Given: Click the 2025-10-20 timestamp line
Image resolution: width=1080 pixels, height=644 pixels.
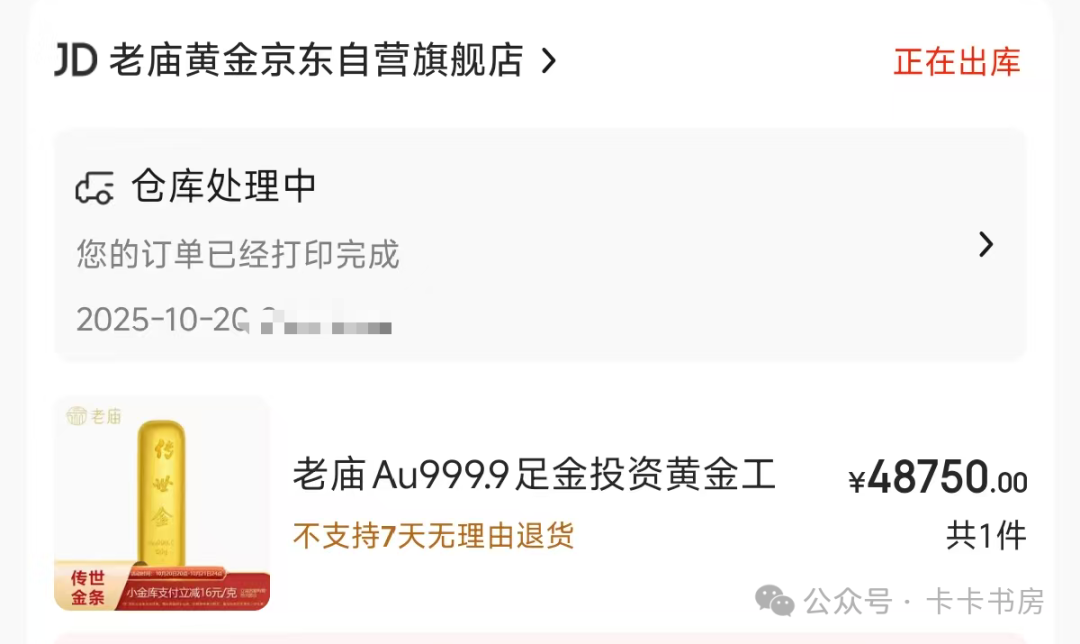Looking at the screenshot, I should (x=233, y=320).
